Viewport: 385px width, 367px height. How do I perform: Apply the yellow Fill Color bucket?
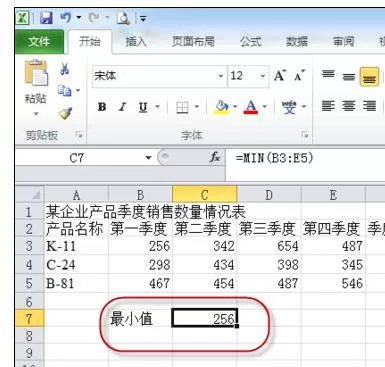coord(222,107)
